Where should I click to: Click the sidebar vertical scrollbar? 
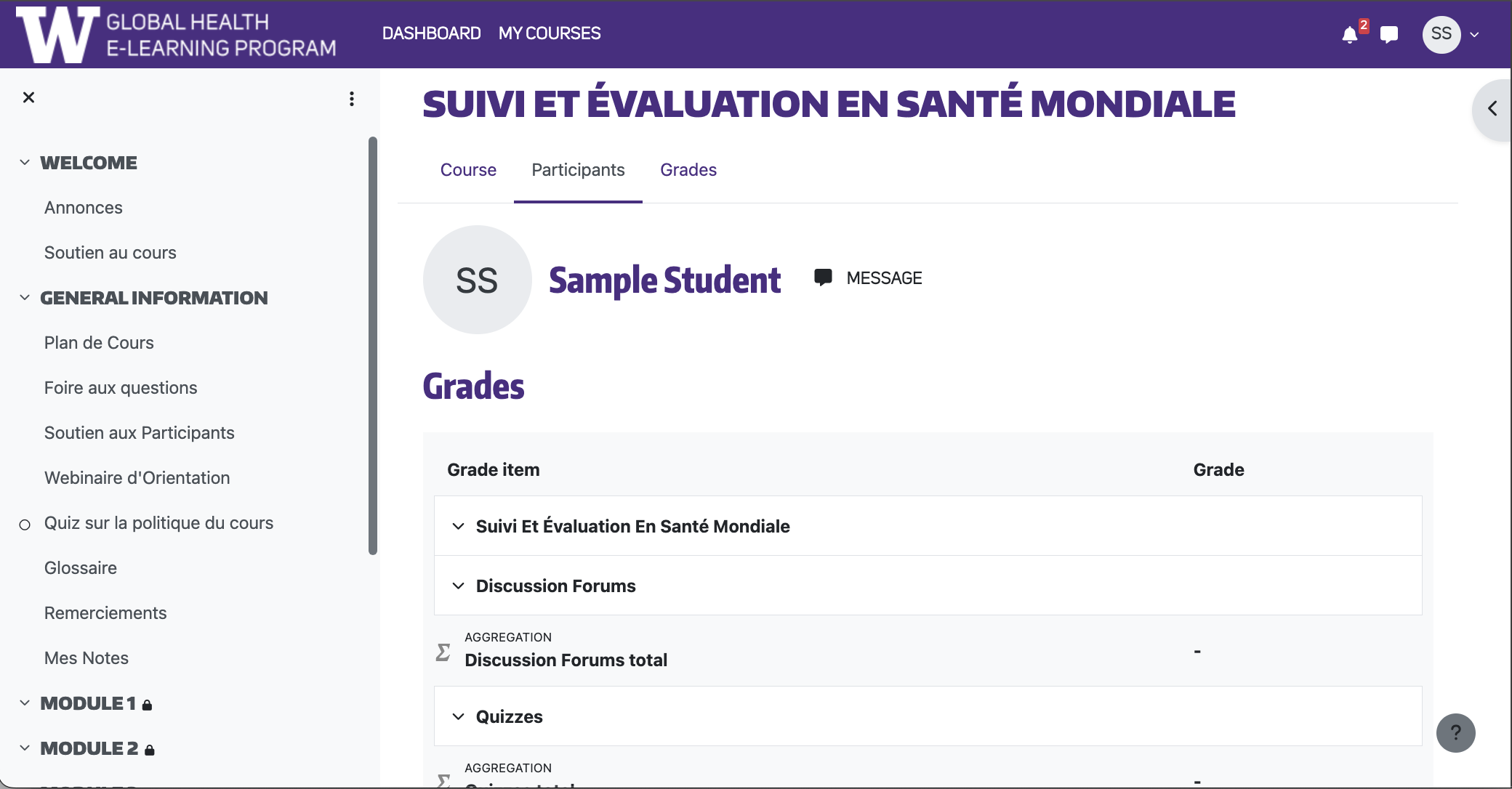pyautogui.click(x=373, y=345)
